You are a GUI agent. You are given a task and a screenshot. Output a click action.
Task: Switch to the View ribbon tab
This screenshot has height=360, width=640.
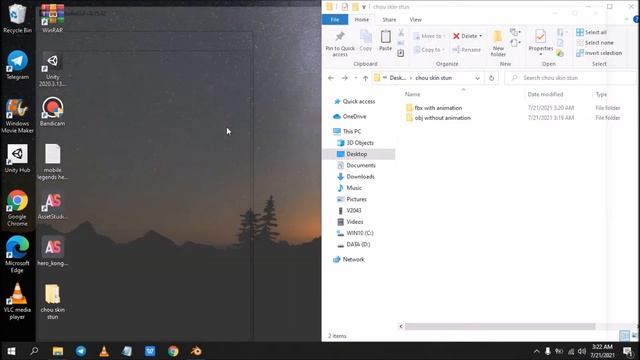point(416,20)
